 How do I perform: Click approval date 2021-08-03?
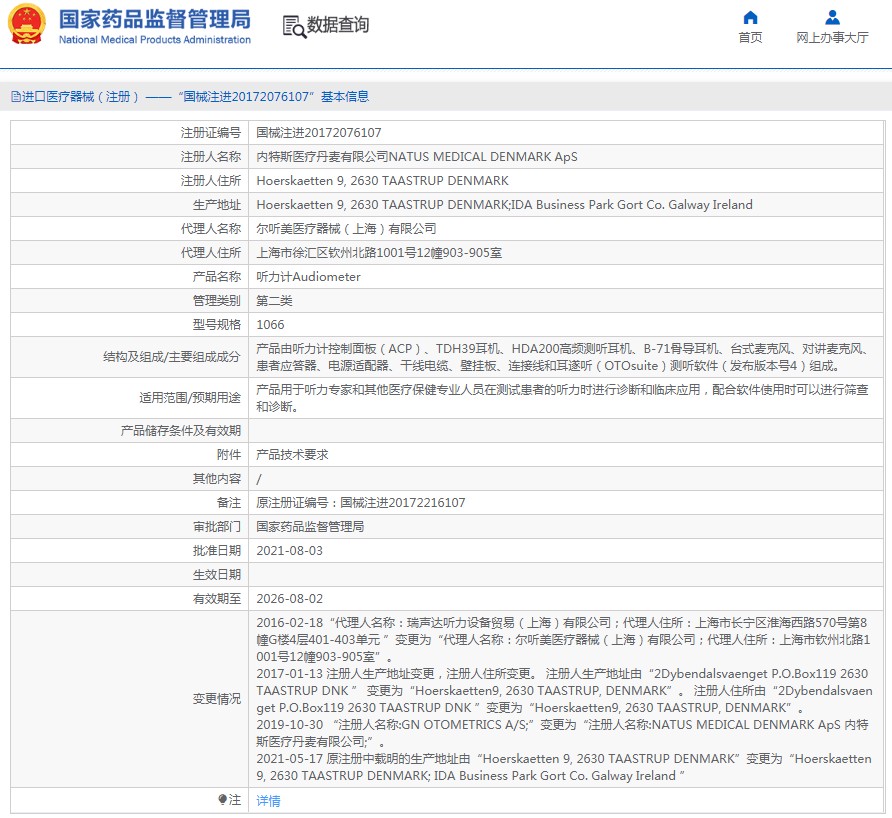pyautogui.click(x=290, y=551)
